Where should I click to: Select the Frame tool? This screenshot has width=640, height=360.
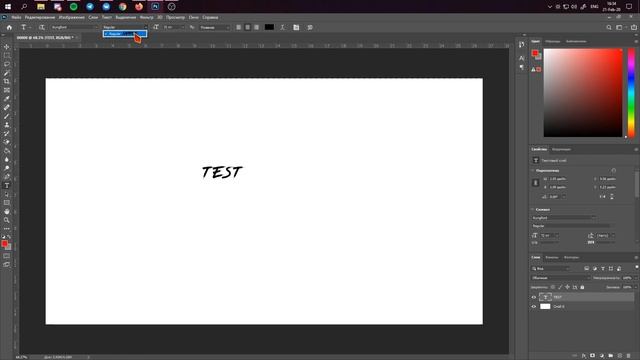coord(7,90)
